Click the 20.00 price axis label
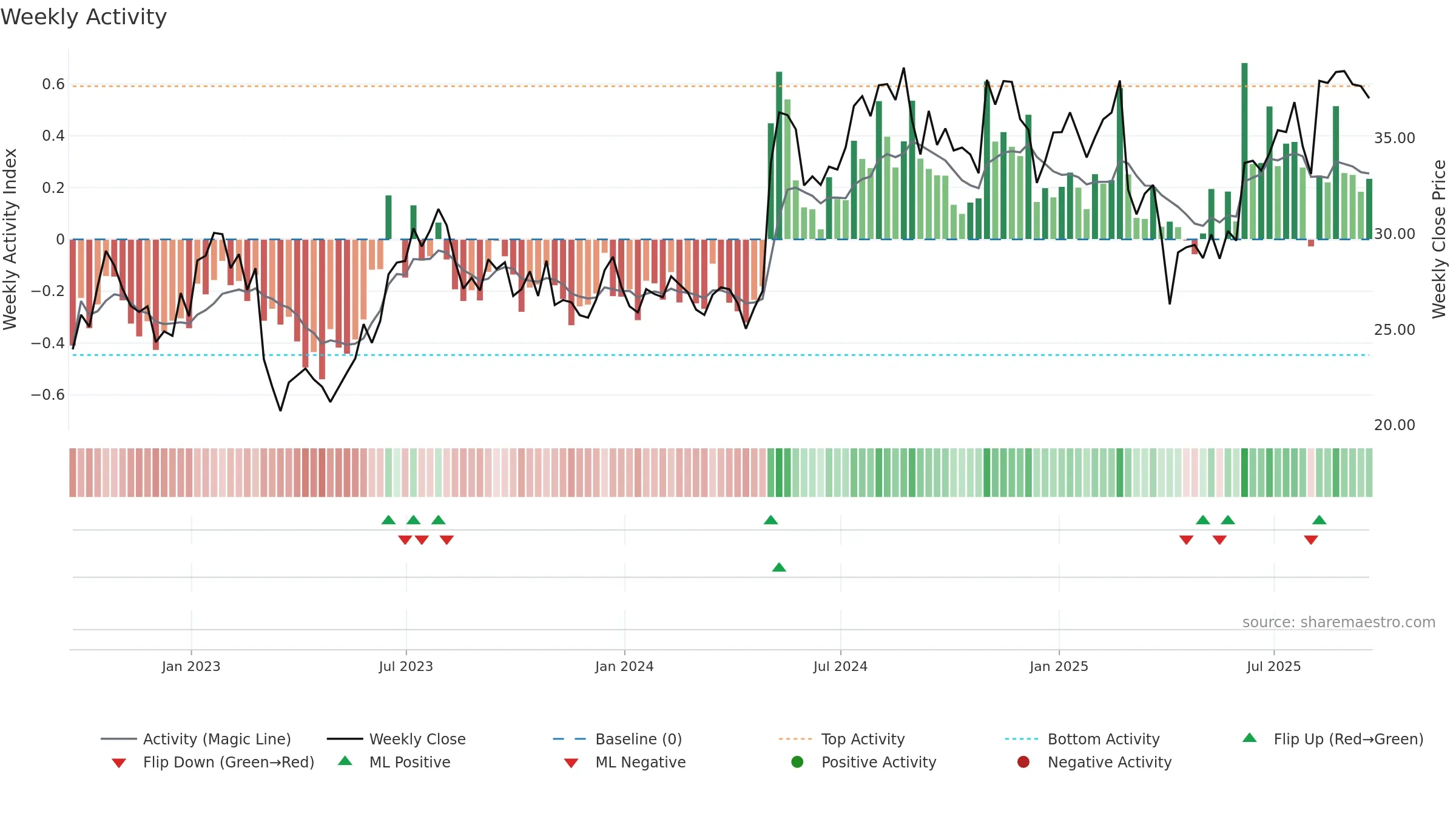Screen dimensions: 1456x819 [x=1395, y=425]
